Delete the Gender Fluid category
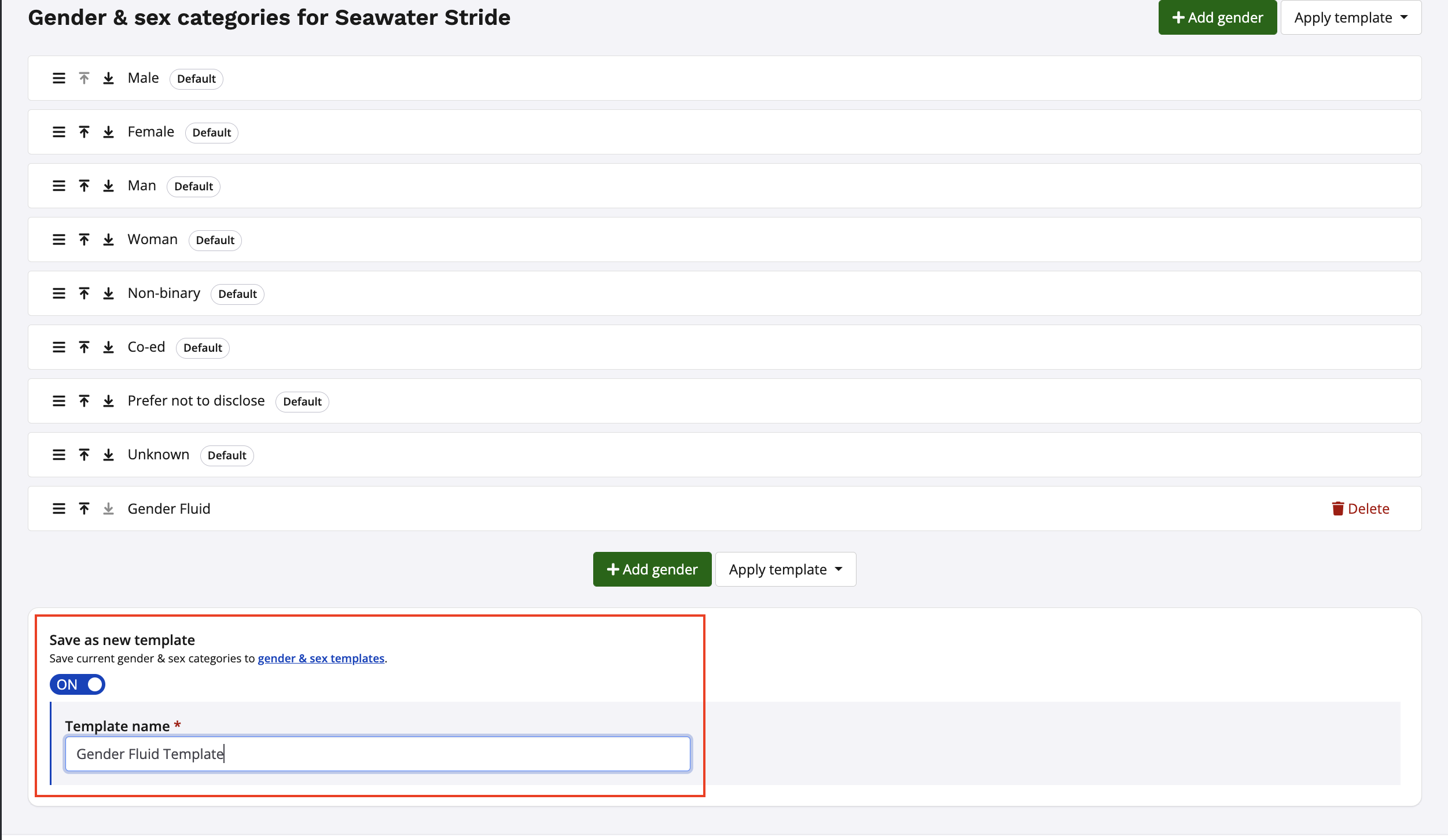Screen dimensions: 1448x840 point(1360,509)
